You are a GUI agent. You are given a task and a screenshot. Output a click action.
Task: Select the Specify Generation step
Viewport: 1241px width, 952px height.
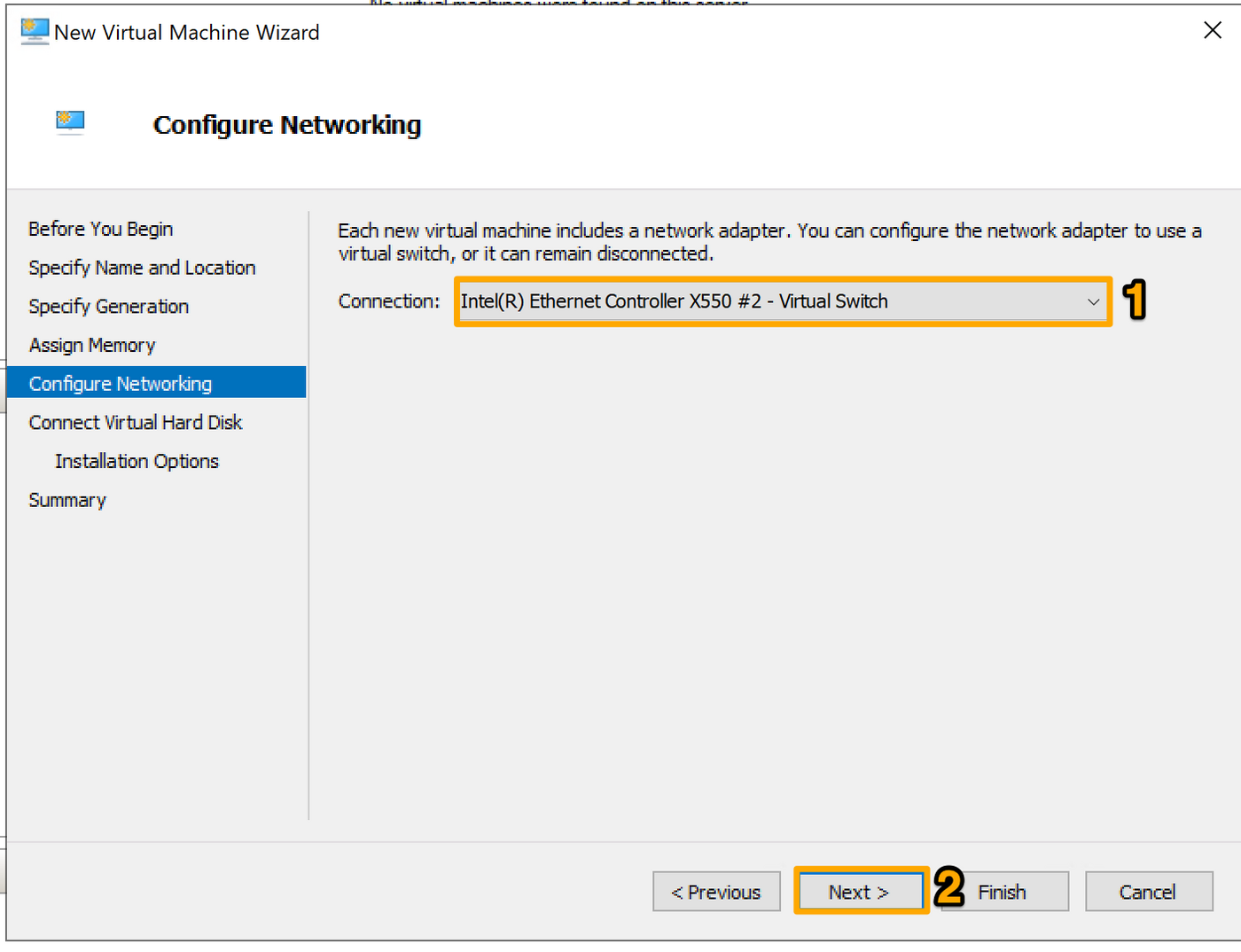pos(108,307)
